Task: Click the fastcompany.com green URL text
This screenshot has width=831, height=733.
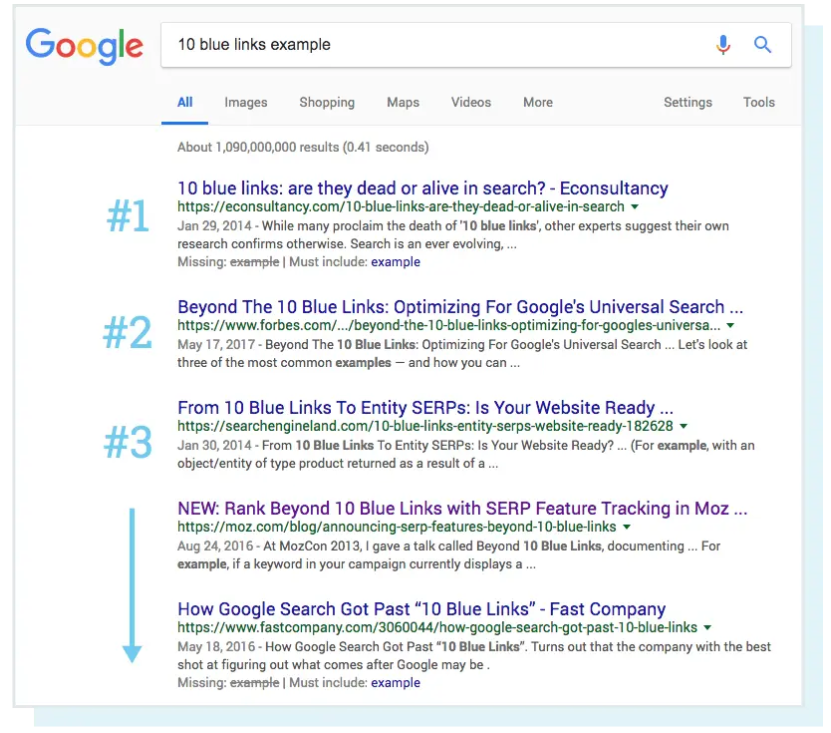Action: [x=437, y=628]
